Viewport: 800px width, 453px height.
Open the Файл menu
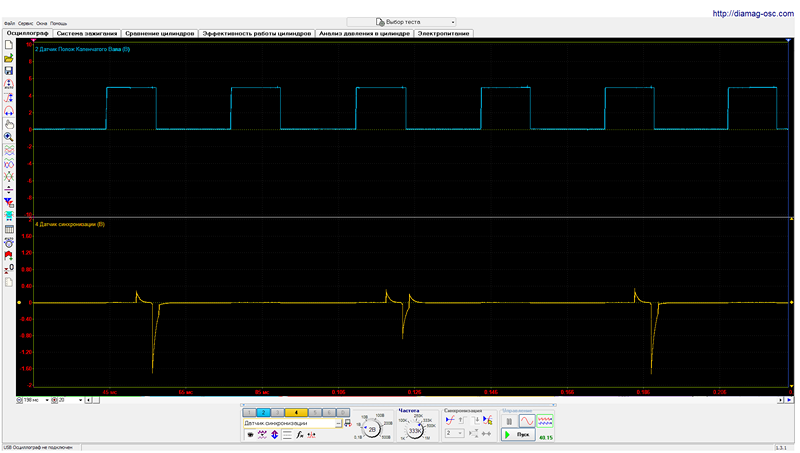point(9,23)
